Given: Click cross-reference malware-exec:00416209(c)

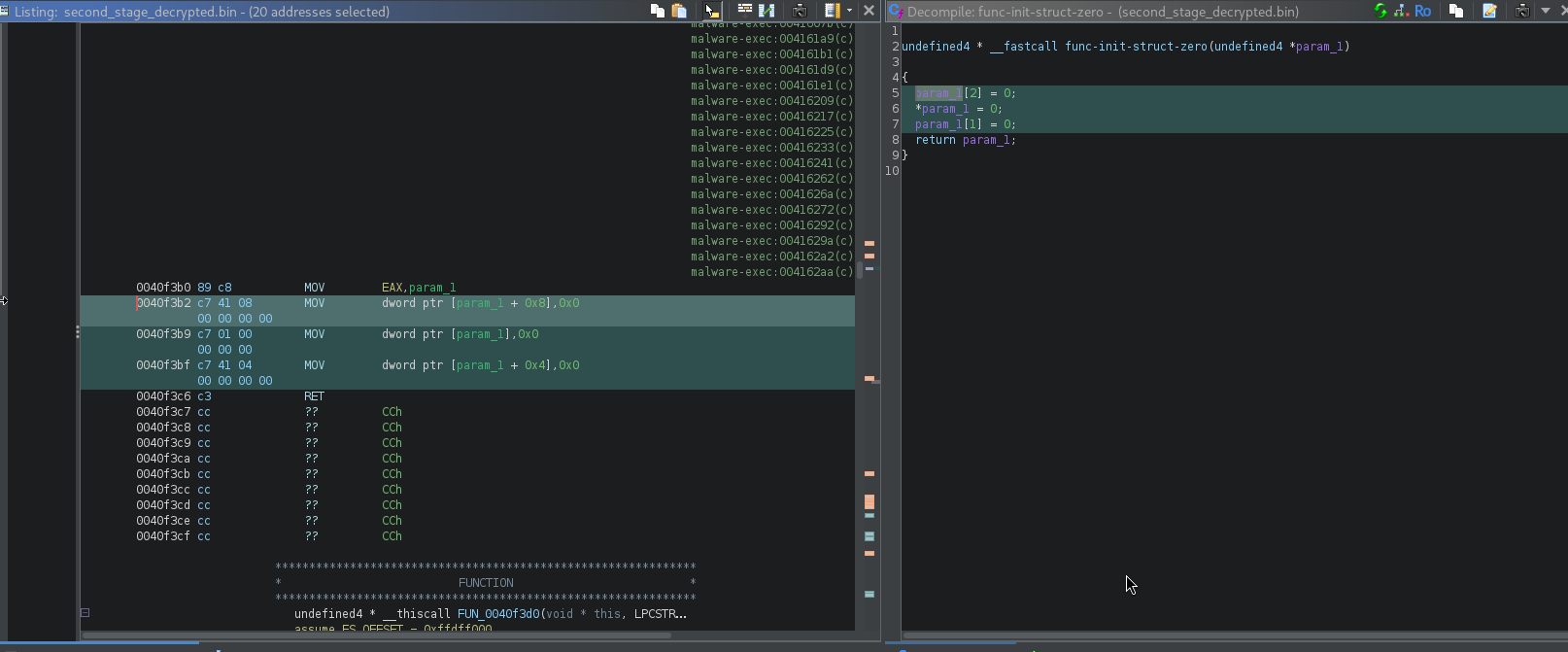Looking at the screenshot, I should (x=772, y=101).
